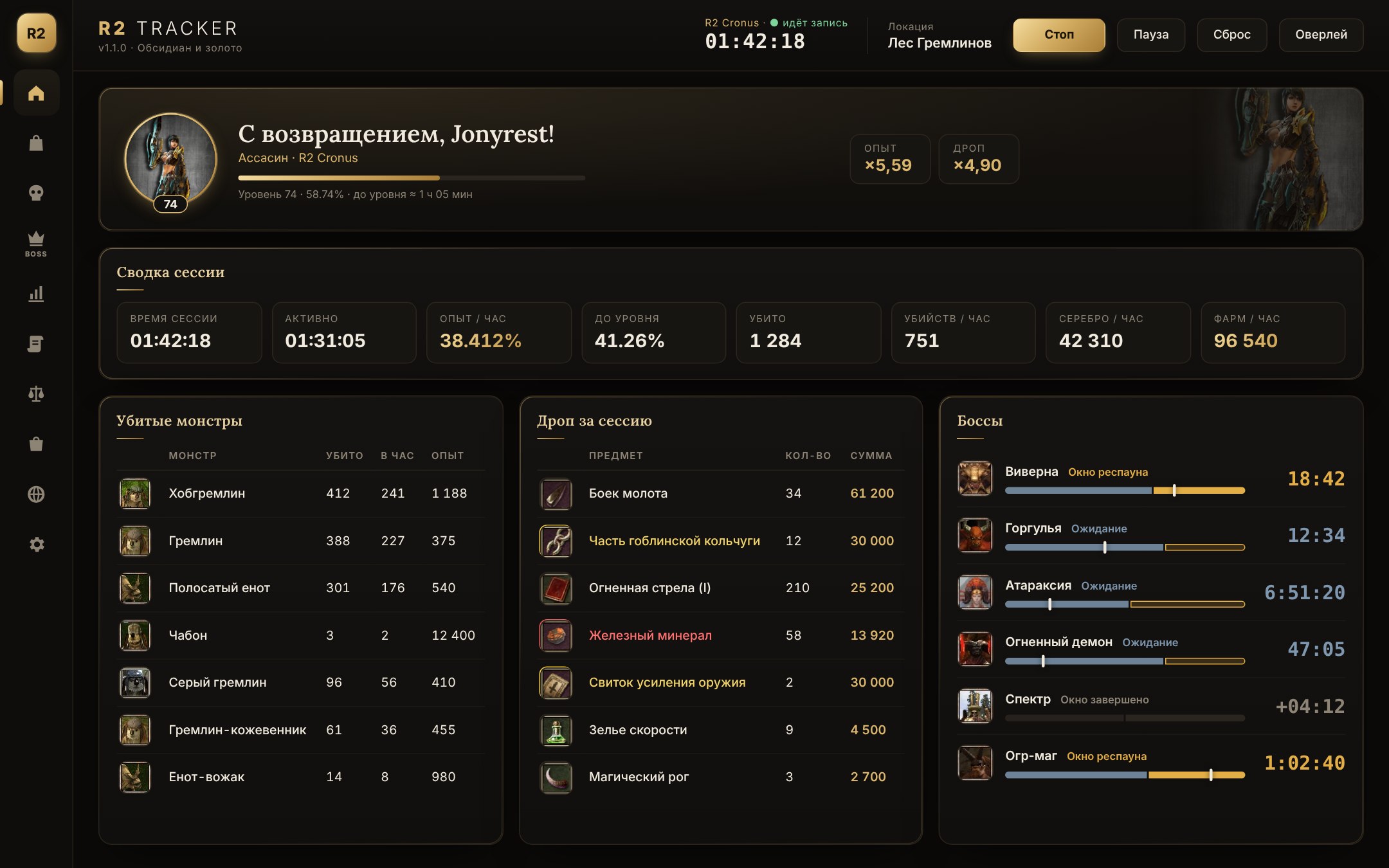Click the Спектр boss portrait

click(x=975, y=706)
